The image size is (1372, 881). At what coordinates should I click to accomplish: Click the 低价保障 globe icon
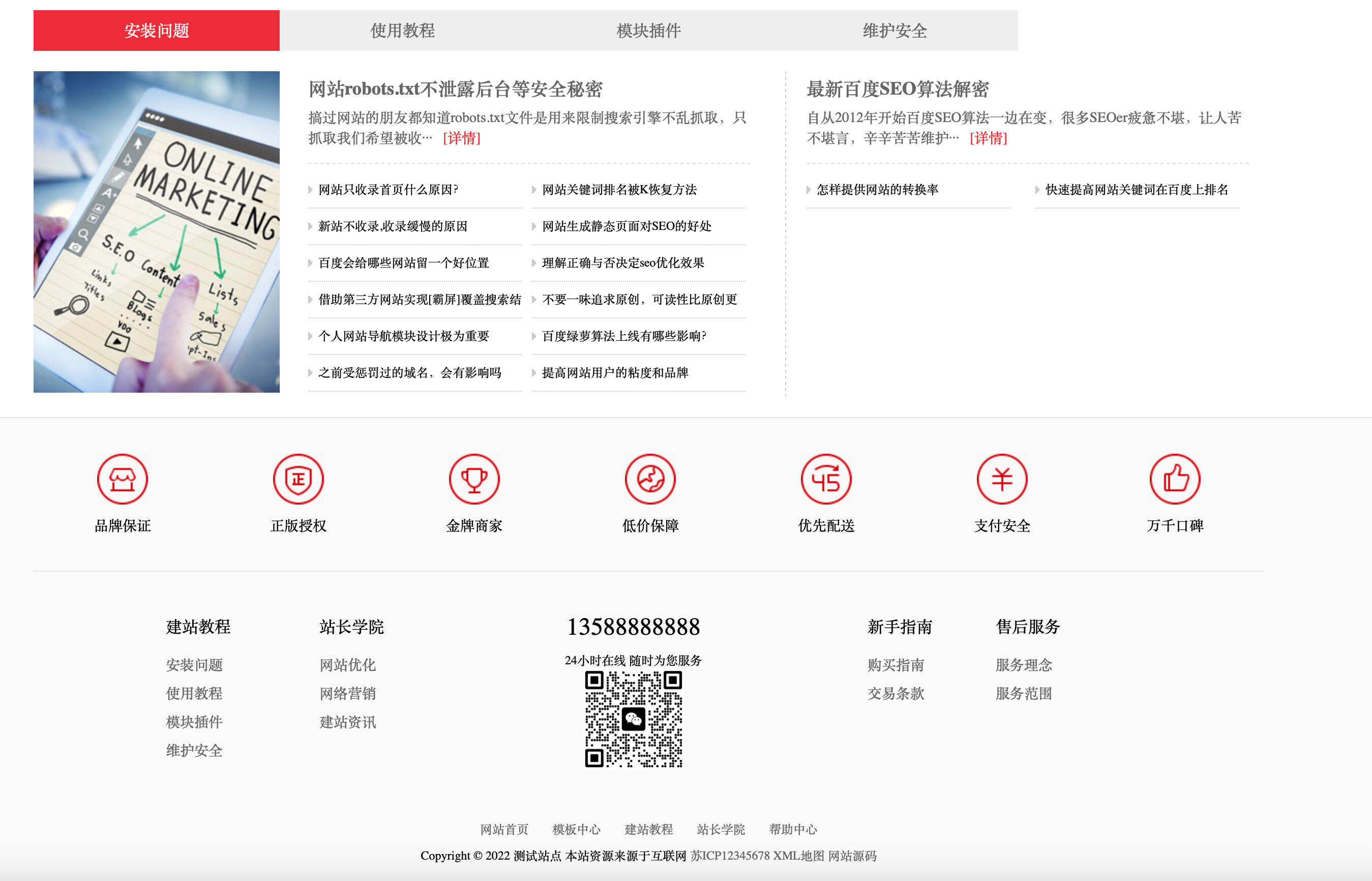click(x=650, y=479)
